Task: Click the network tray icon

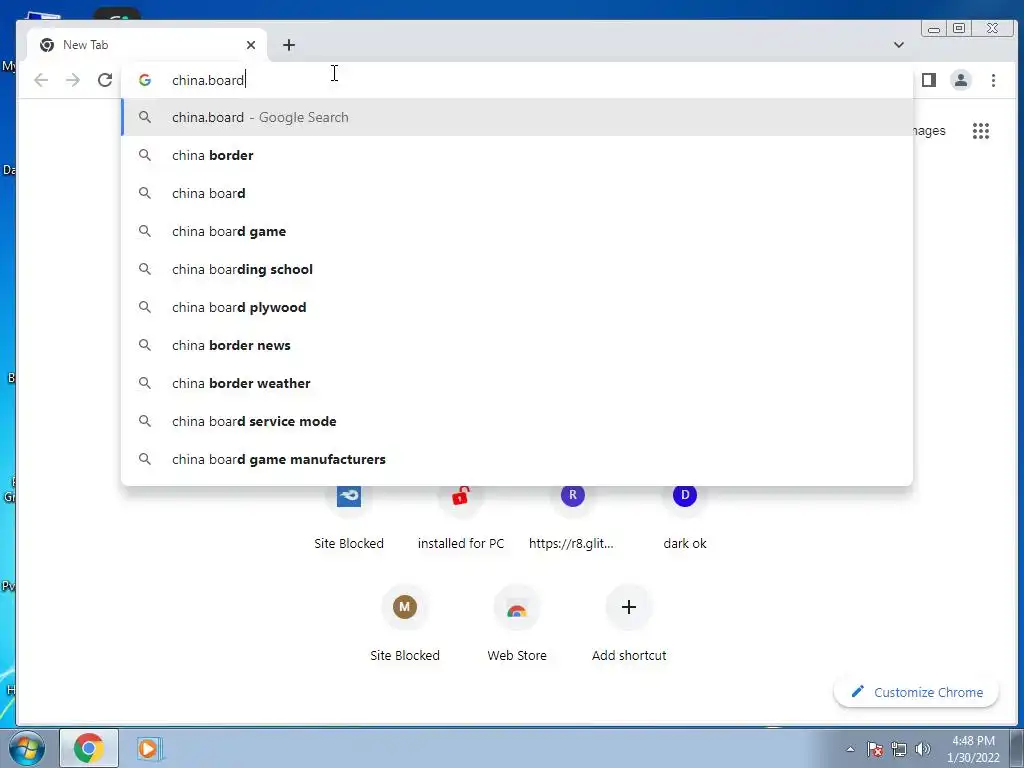Action: pos(899,749)
